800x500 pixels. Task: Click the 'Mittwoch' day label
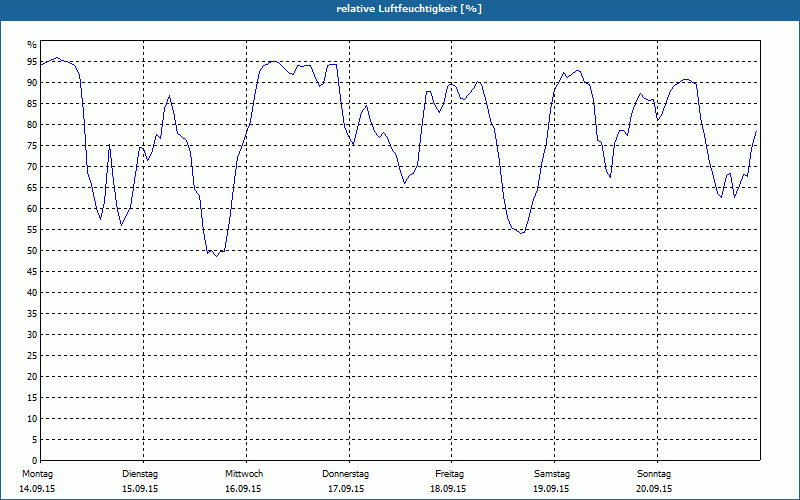point(244,474)
